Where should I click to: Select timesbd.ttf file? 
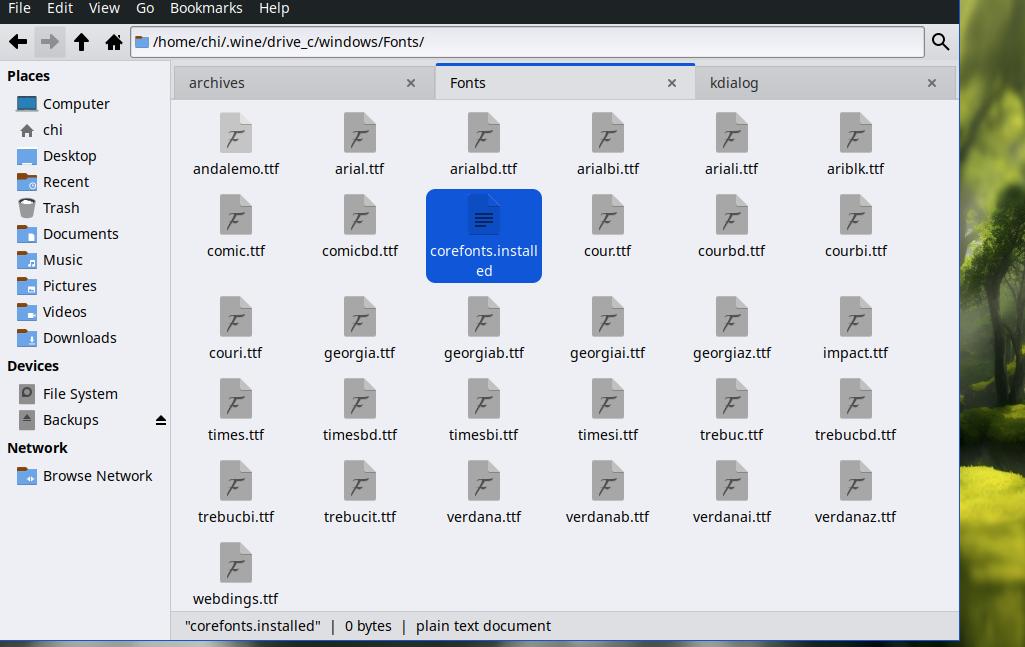click(x=360, y=411)
